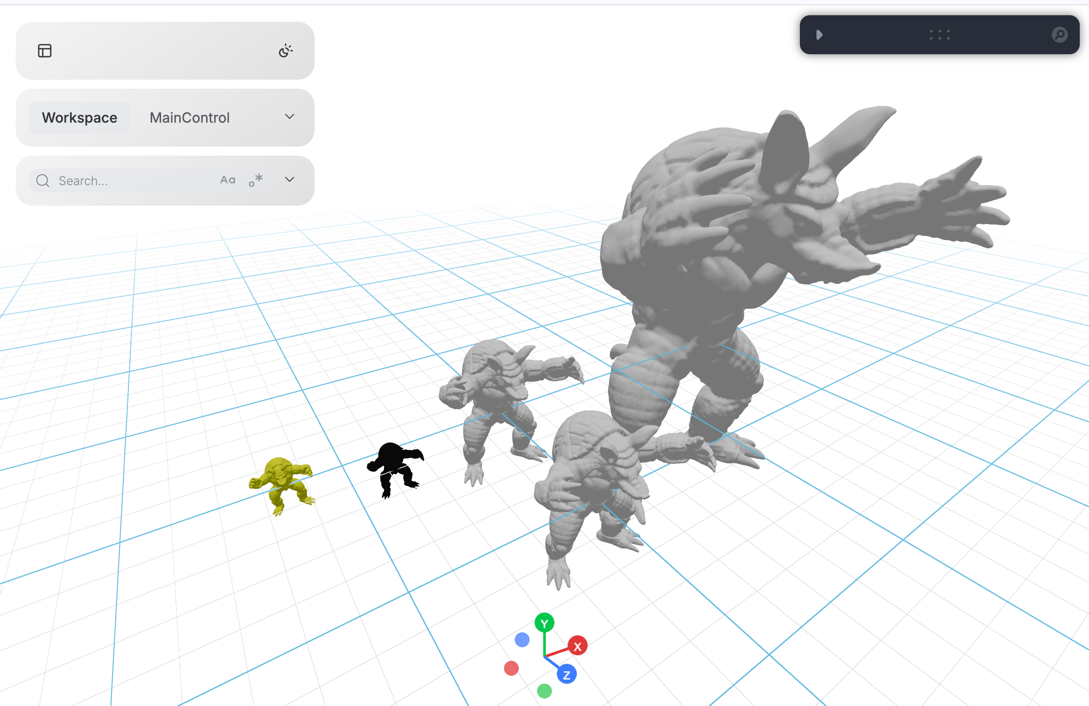Align view to the blue Z axis
Screen dimensions: 1089x706
click(567, 674)
